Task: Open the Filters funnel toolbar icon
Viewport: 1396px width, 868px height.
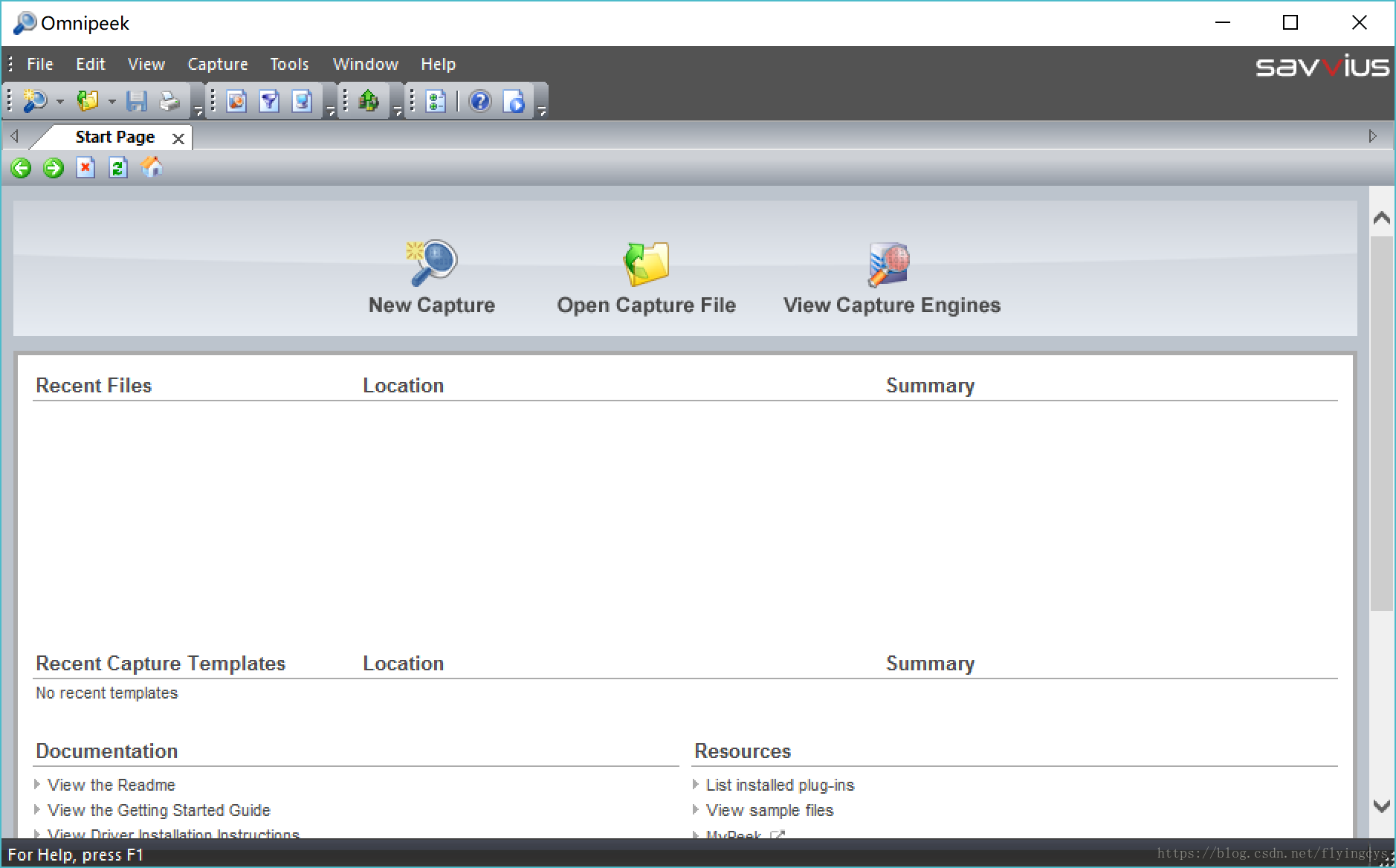Action: (x=269, y=100)
